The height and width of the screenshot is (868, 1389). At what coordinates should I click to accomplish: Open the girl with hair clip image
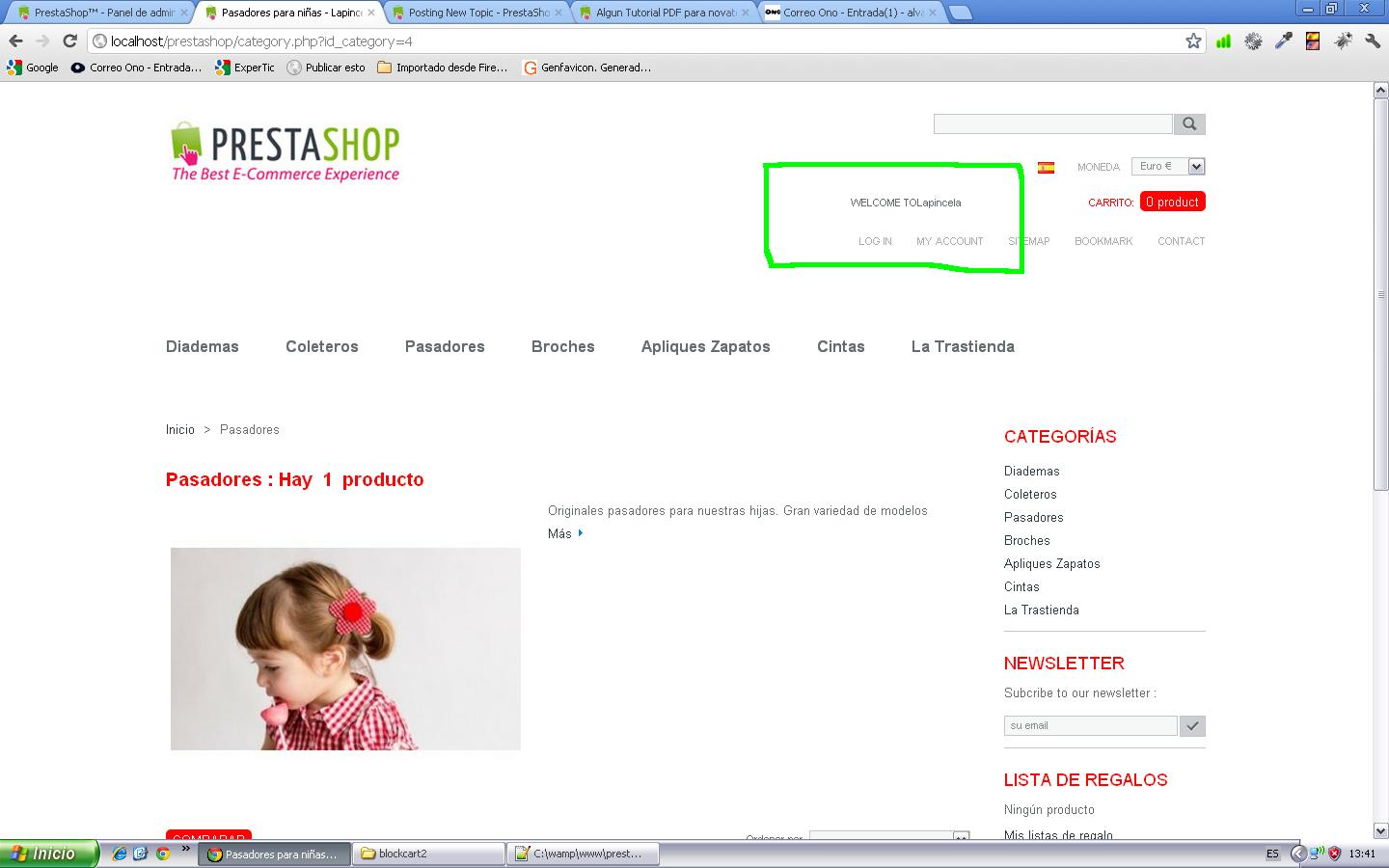coord(345,649)
